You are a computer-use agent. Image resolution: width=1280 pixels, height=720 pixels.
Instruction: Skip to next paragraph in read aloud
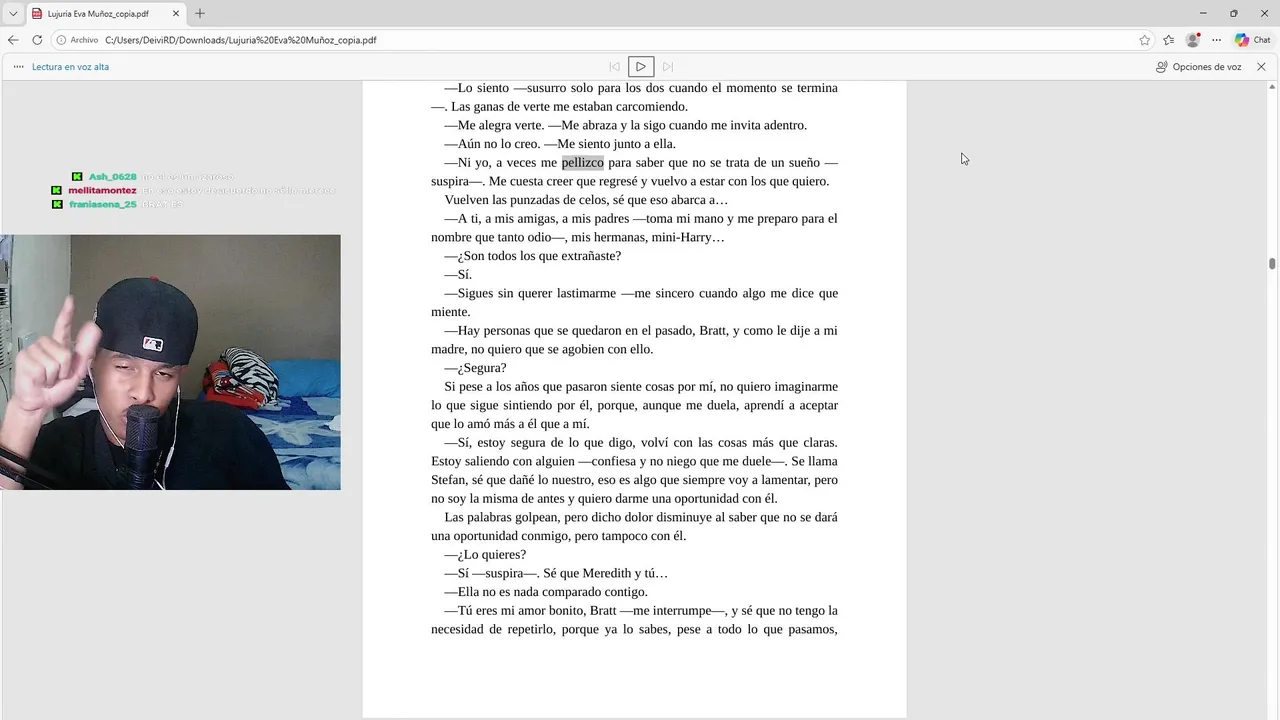pyautogui.click(x=668, y=67)
